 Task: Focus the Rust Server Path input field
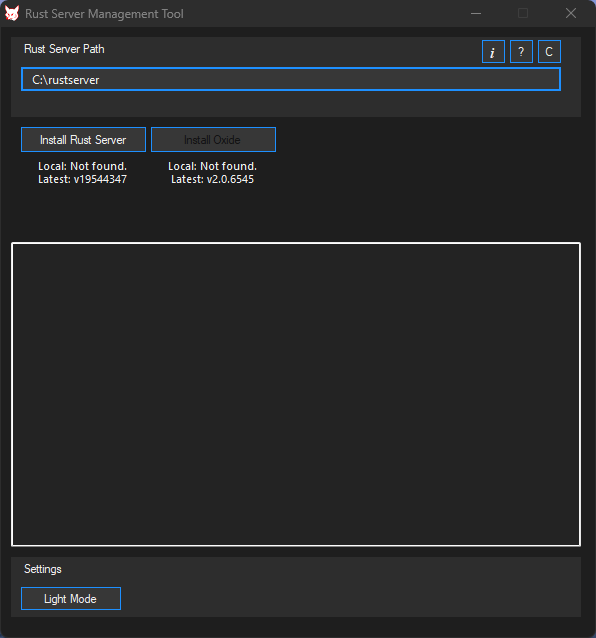pos(291,79)
